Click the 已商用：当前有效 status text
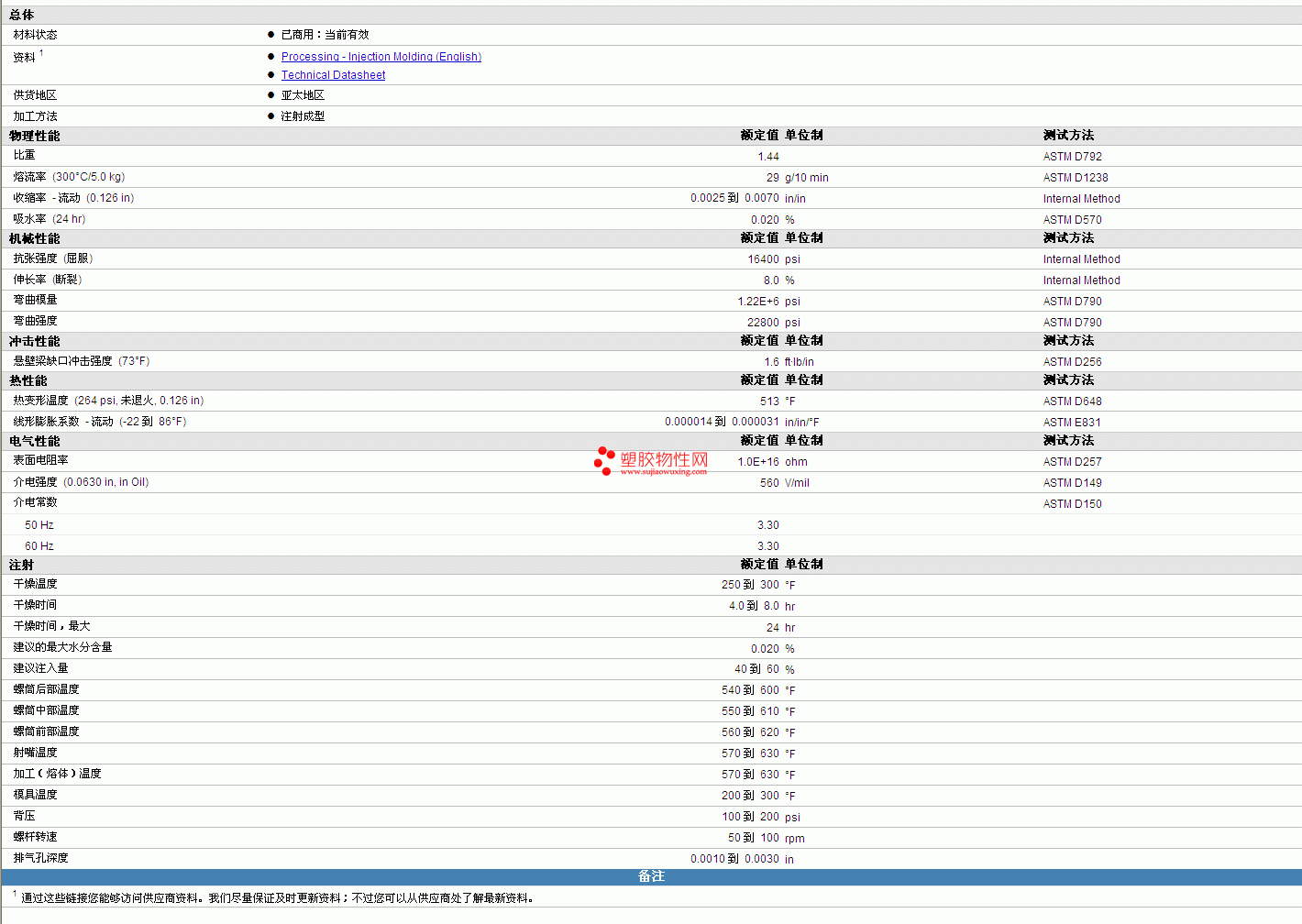The width and height of the screenshot is (1302, 924). [325, 35]
